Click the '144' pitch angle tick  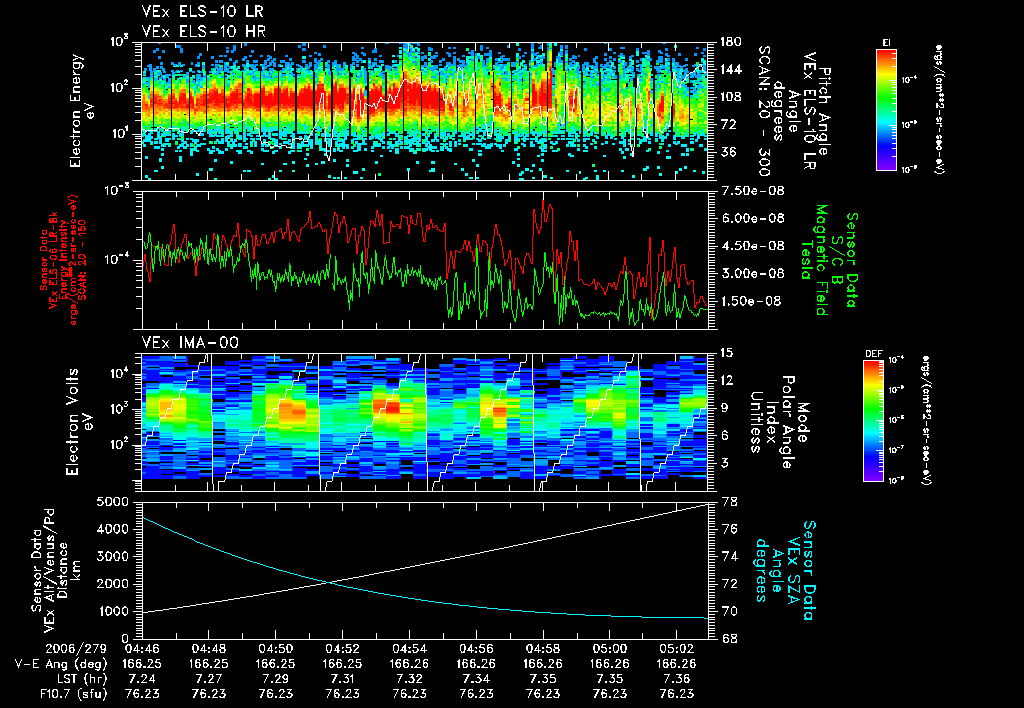[730, 70]
